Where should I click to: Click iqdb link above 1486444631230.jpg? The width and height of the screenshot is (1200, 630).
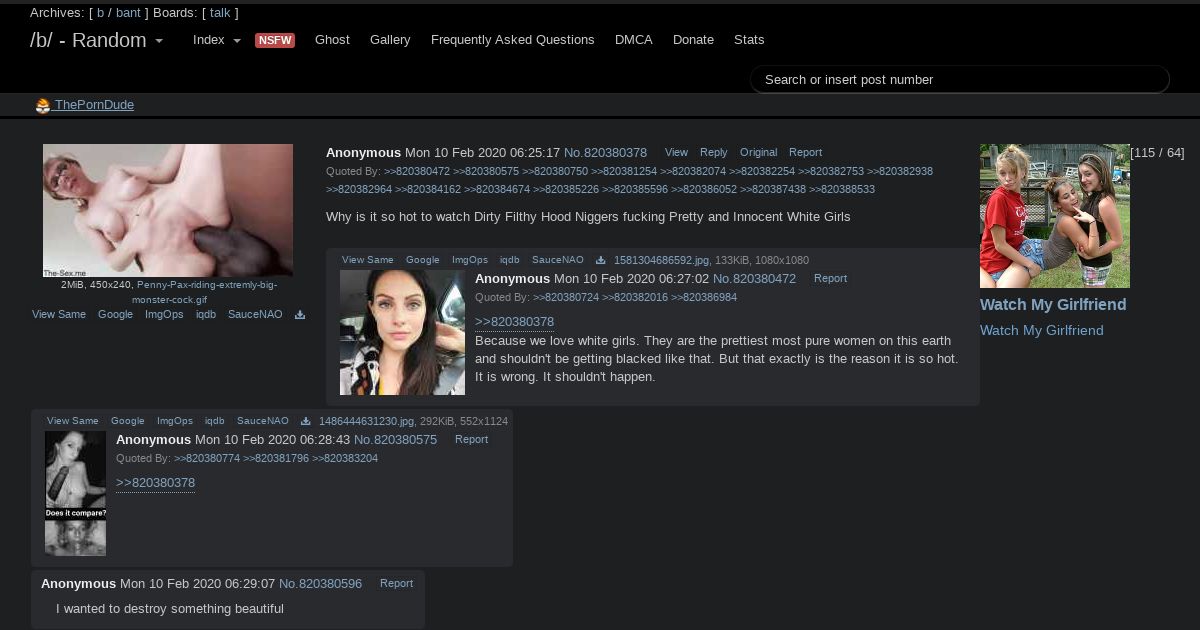214,421
